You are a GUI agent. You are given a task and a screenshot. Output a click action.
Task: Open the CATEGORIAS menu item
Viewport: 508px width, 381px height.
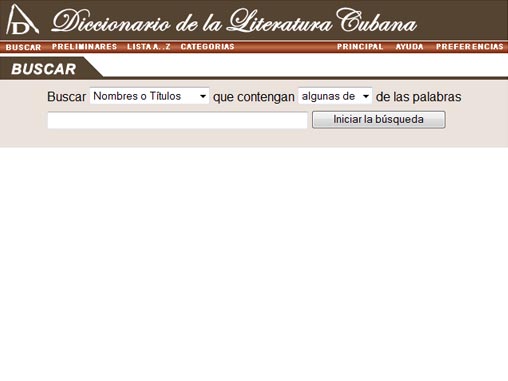(x=207, y=47)
